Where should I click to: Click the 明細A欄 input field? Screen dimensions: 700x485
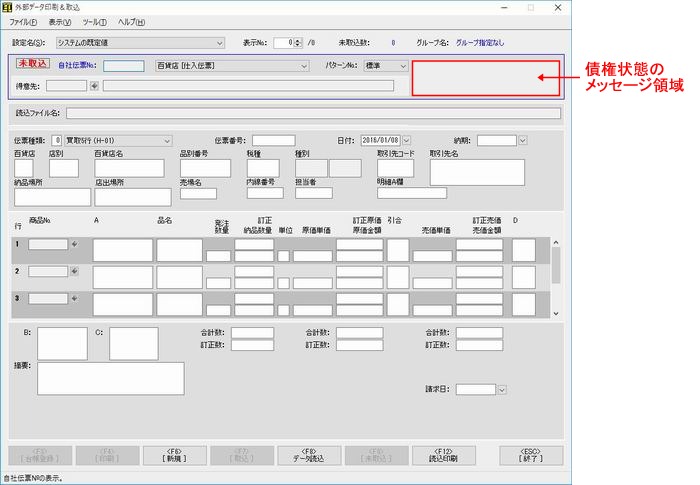point(412,193)
